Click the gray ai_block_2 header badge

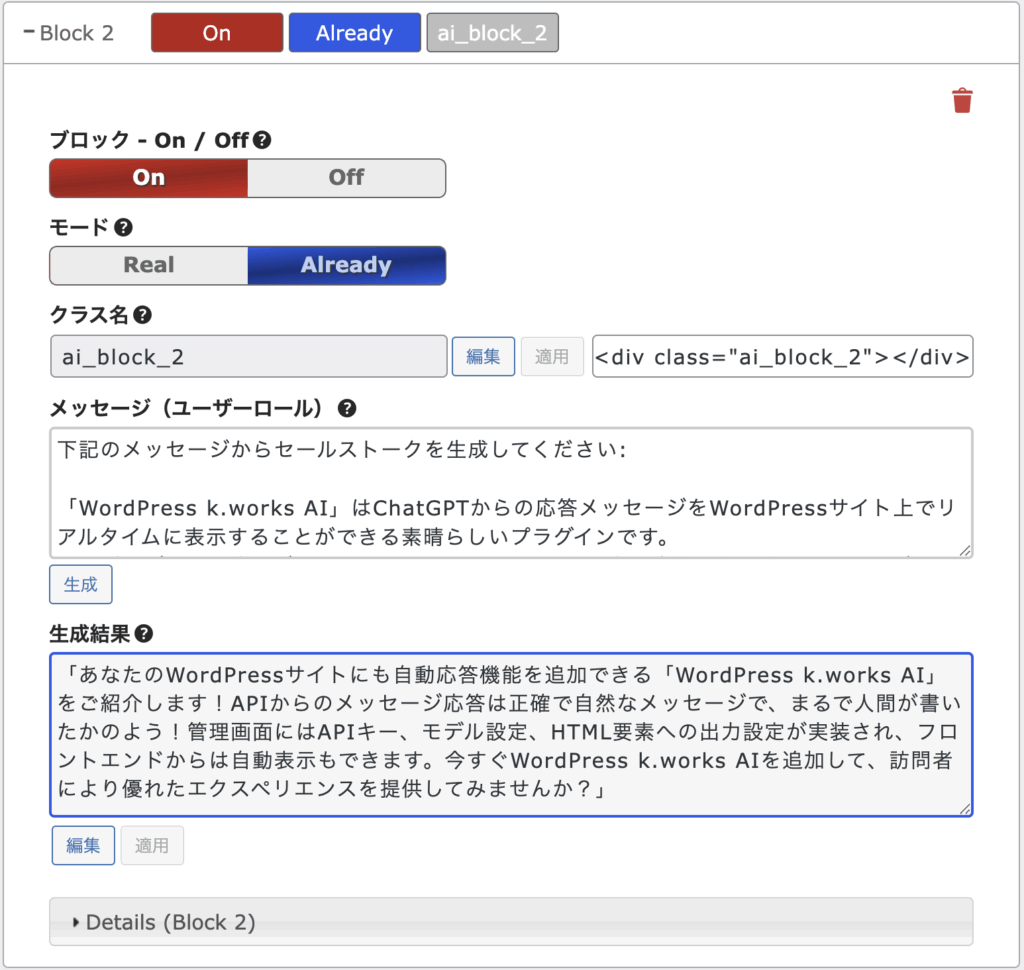pos(492,33)
